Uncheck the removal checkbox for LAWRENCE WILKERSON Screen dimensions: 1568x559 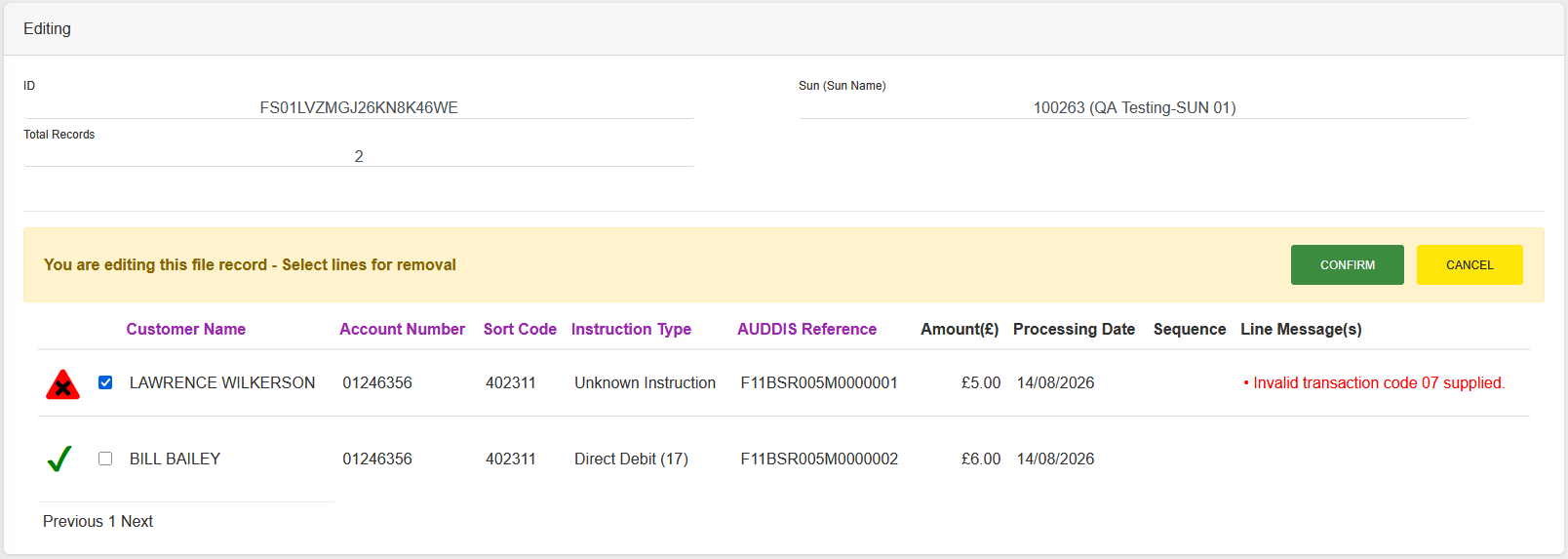(105, 382)
